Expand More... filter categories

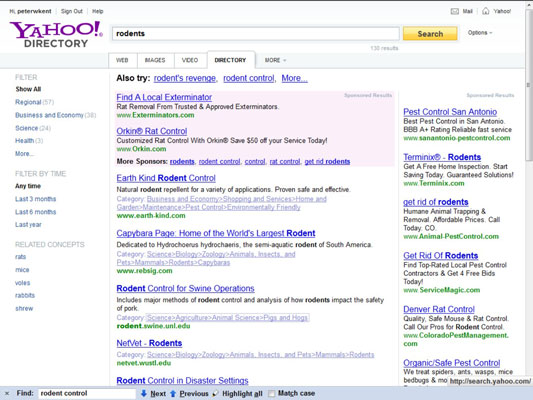(24, 154)
